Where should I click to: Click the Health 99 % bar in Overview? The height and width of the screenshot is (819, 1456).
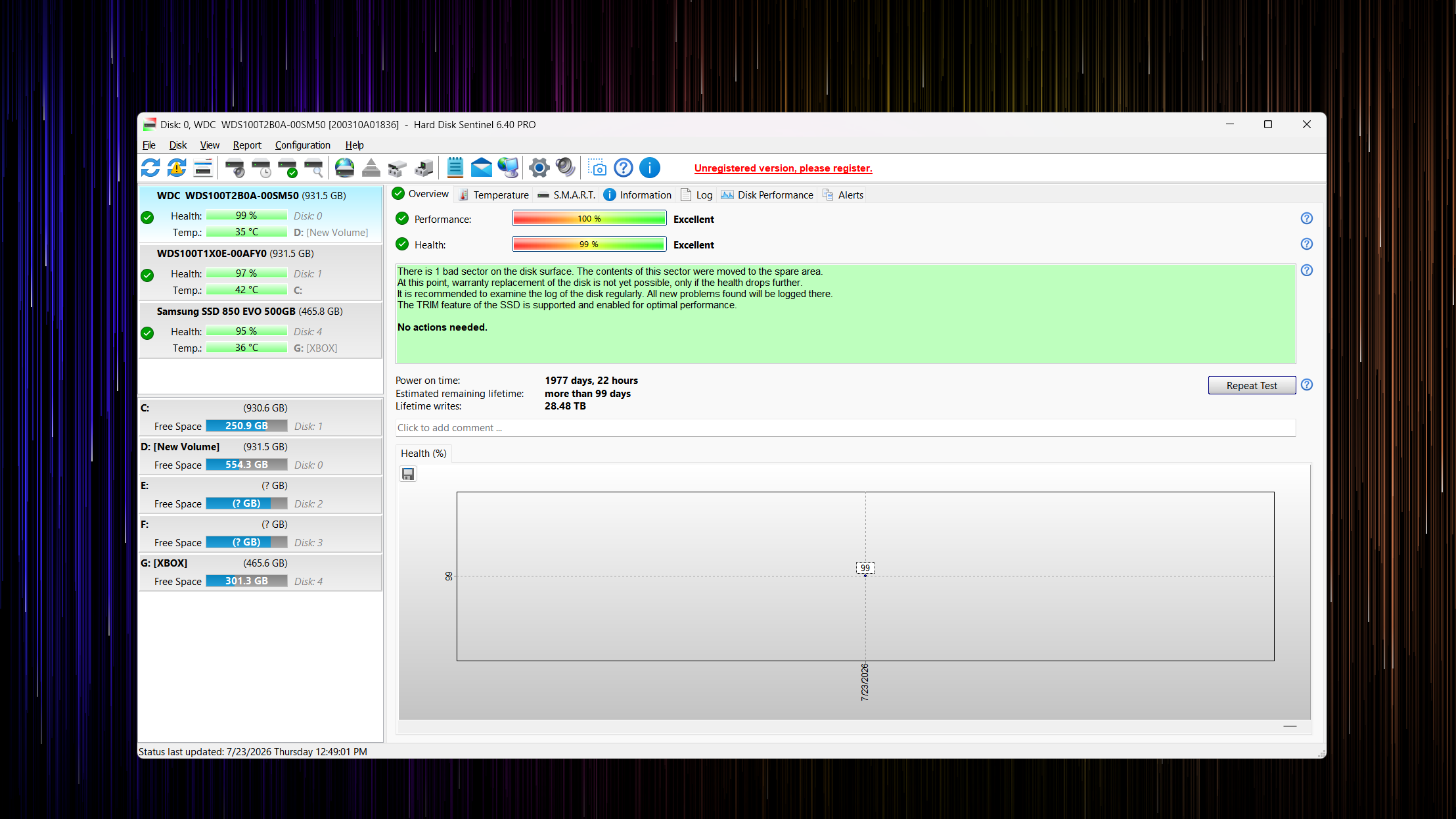click(x=589, y=245)
